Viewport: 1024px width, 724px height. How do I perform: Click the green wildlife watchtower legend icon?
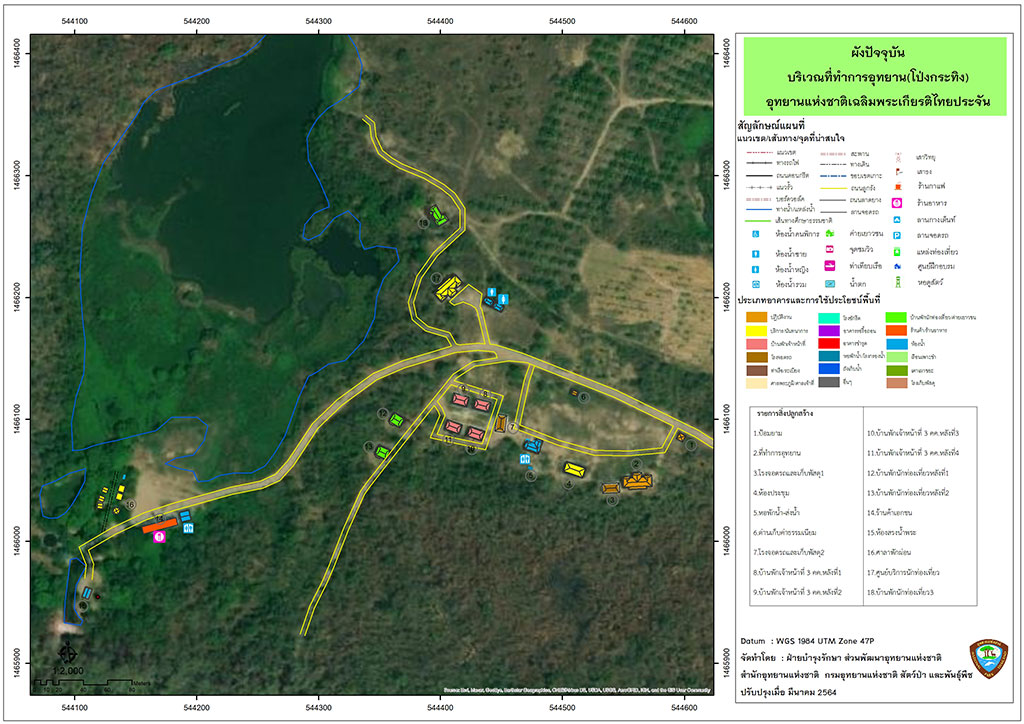898,283
